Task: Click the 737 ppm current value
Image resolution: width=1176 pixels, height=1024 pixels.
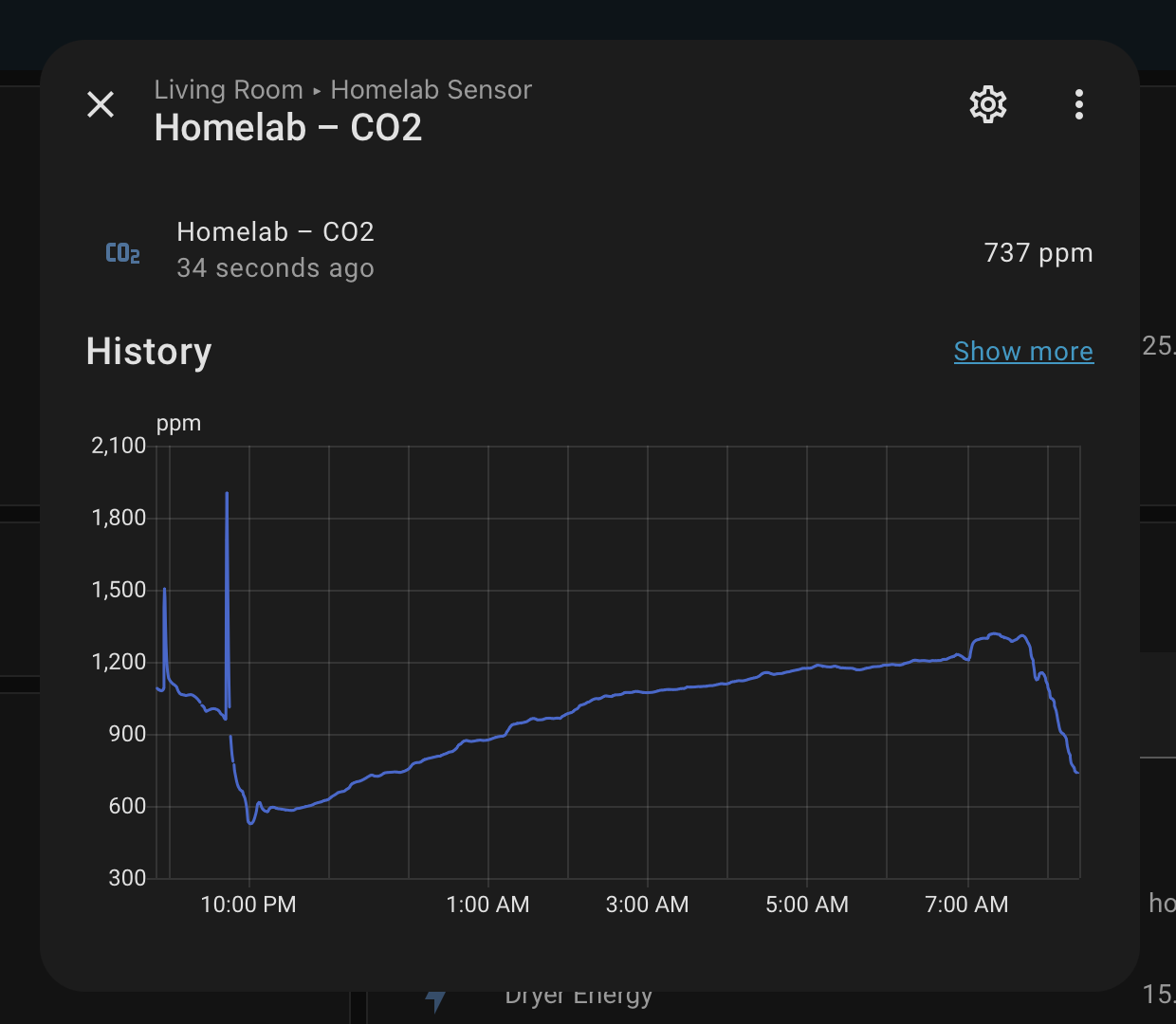Action: [1038, 253]
